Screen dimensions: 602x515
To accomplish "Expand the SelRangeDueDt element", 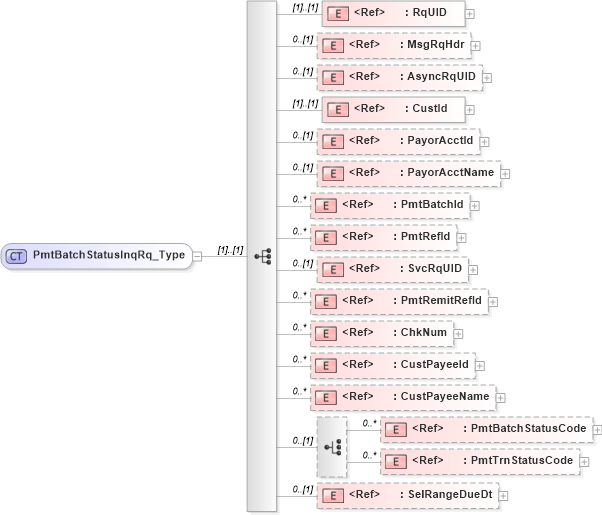I will pos(503,496).
